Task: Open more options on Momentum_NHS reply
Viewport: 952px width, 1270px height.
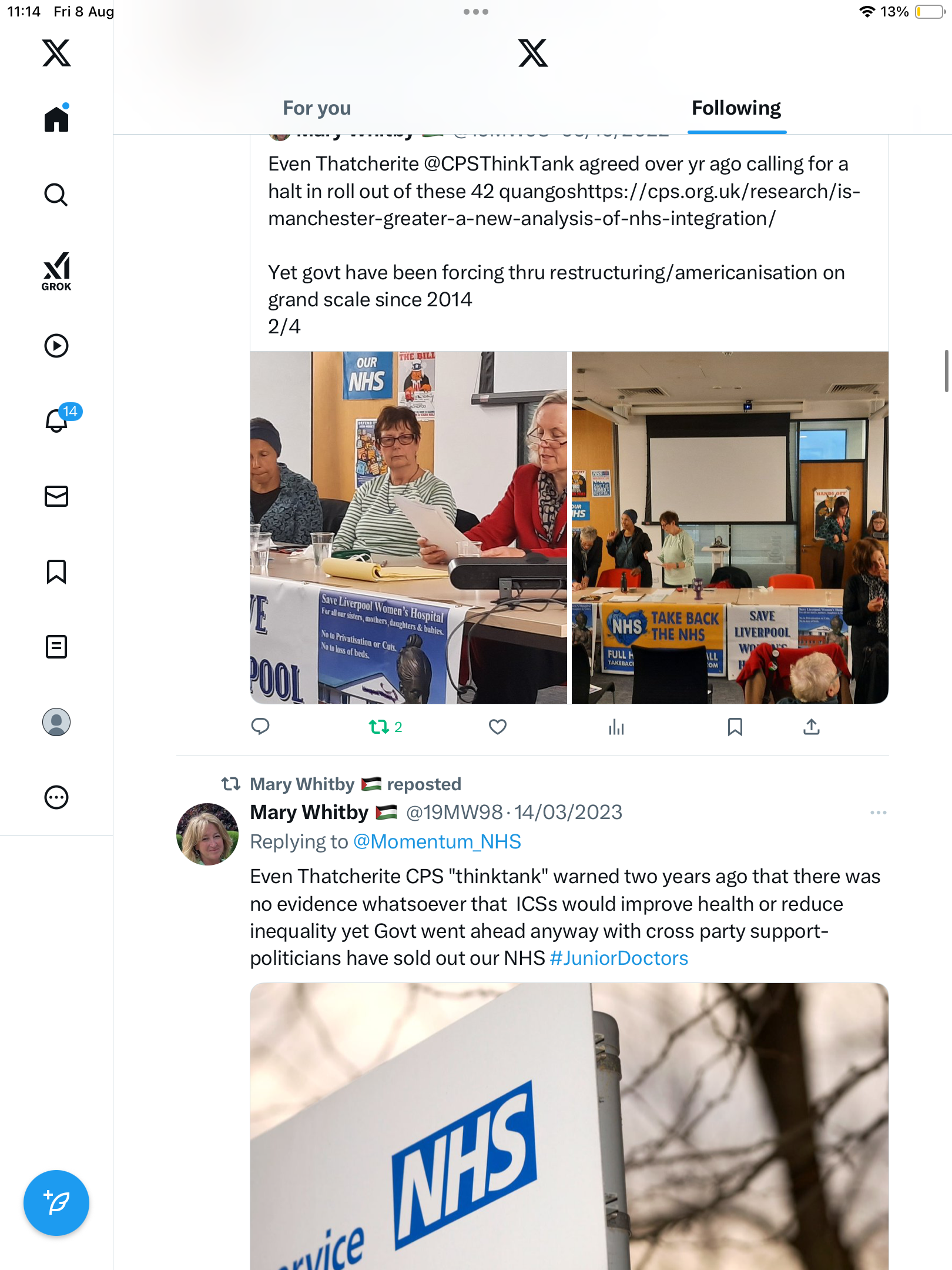Action: pyautogui.click(x=878, y=813)
